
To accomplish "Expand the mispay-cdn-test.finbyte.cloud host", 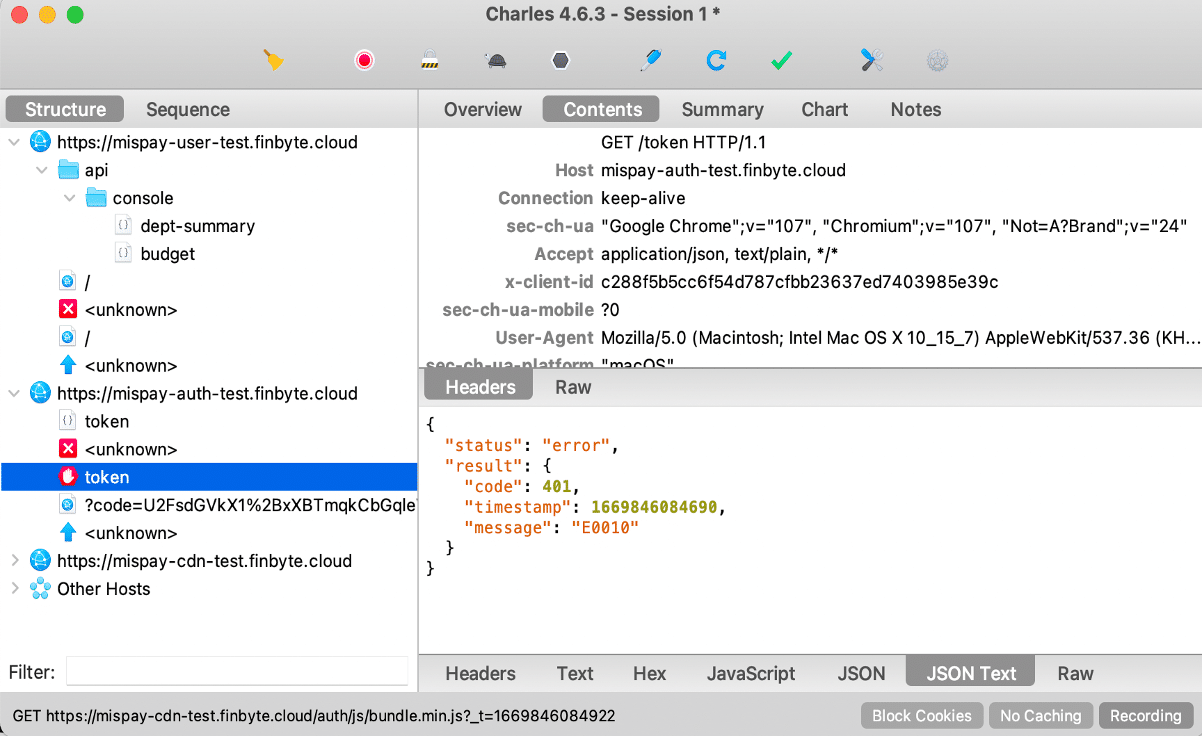I will coord(15,561).
